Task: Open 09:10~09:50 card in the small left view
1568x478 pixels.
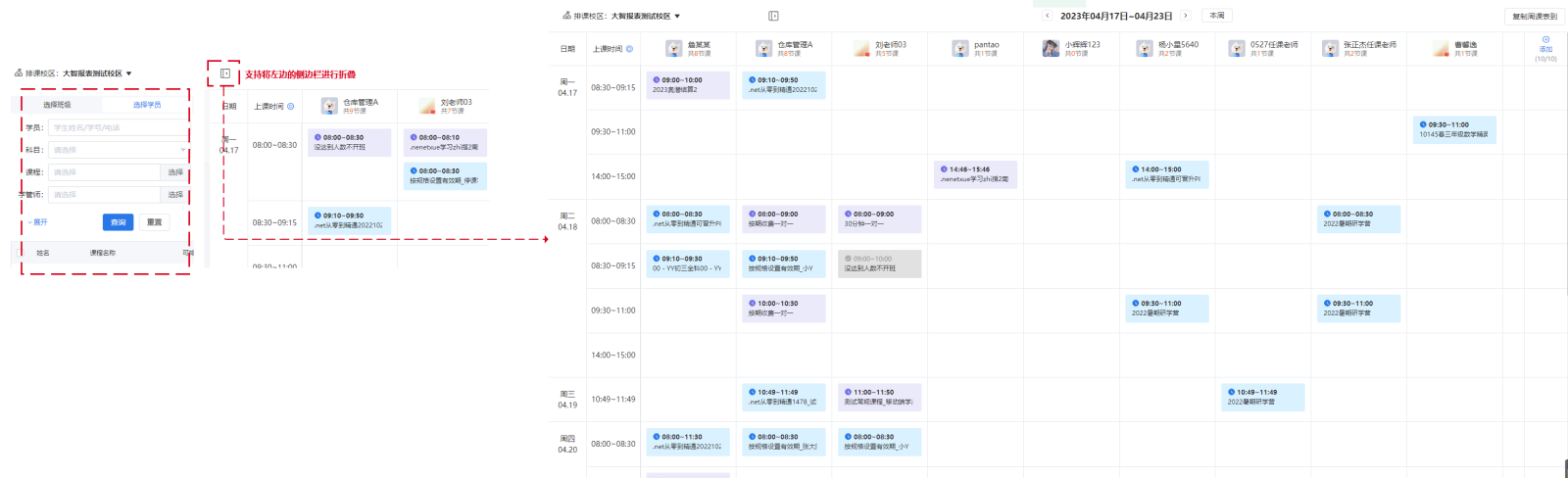Action: [350, 220]
